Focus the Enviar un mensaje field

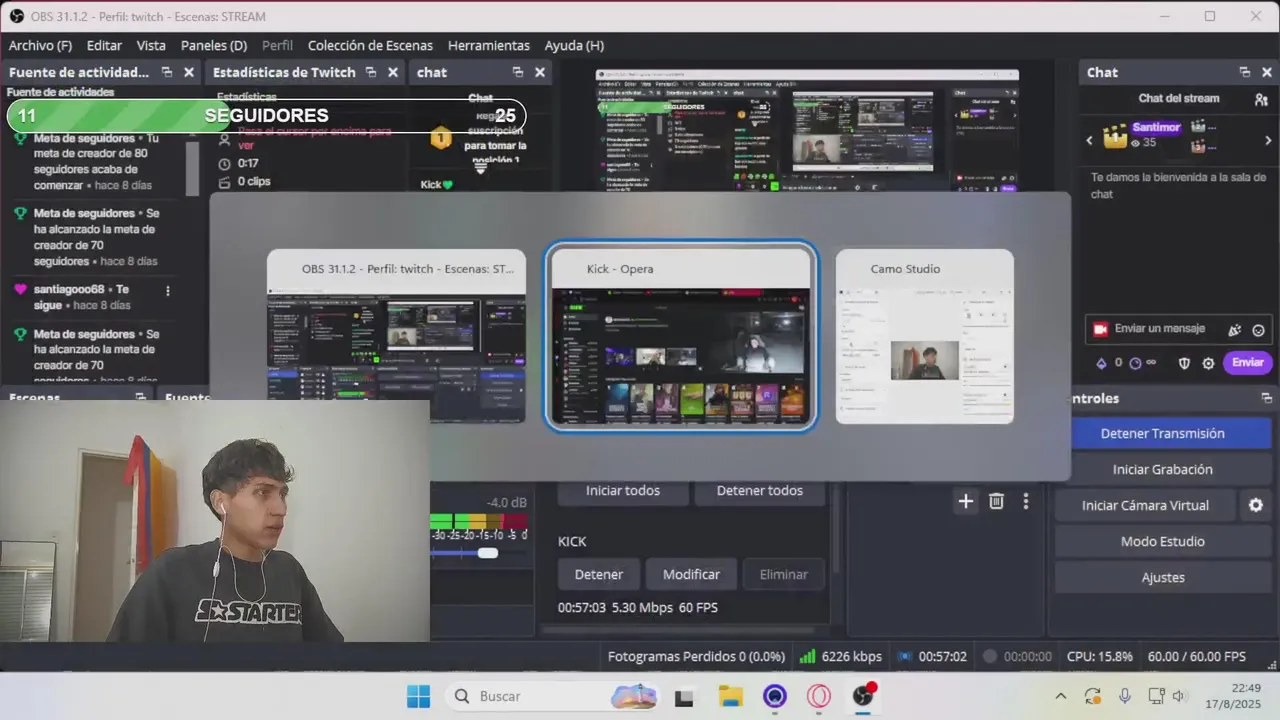click(1160, 329)
